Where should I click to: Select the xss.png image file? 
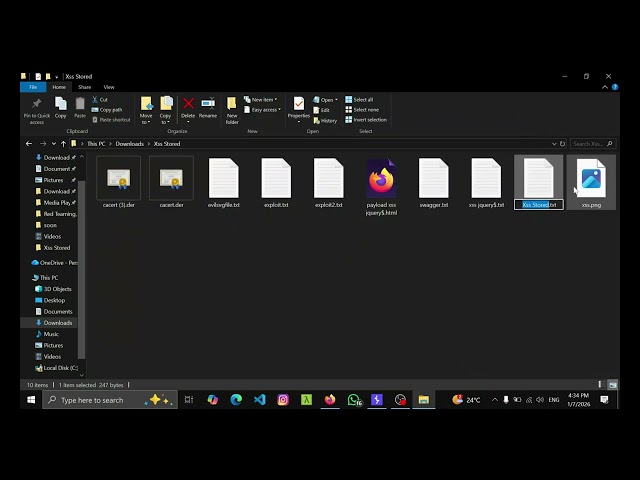point(591,182)
